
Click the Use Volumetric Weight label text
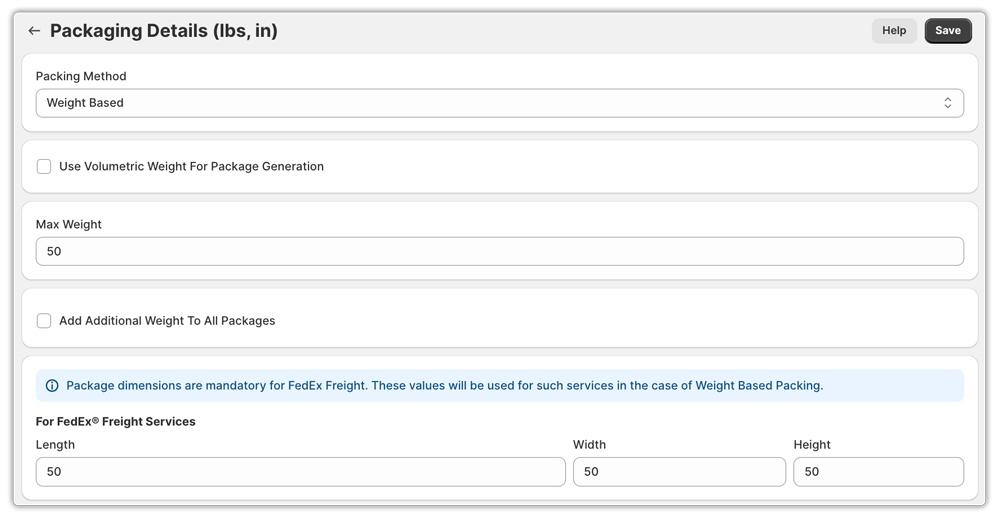(191, 167)
